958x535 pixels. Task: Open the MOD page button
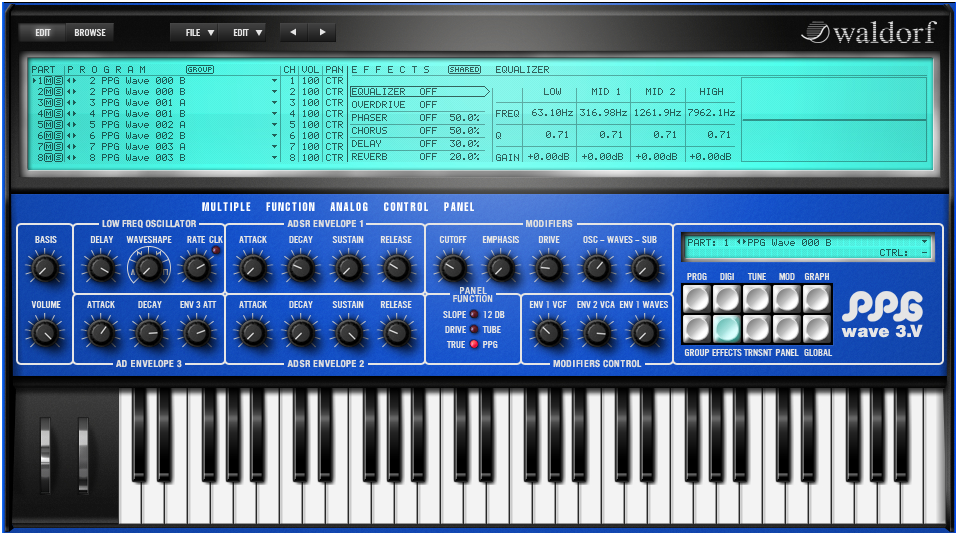786,300
